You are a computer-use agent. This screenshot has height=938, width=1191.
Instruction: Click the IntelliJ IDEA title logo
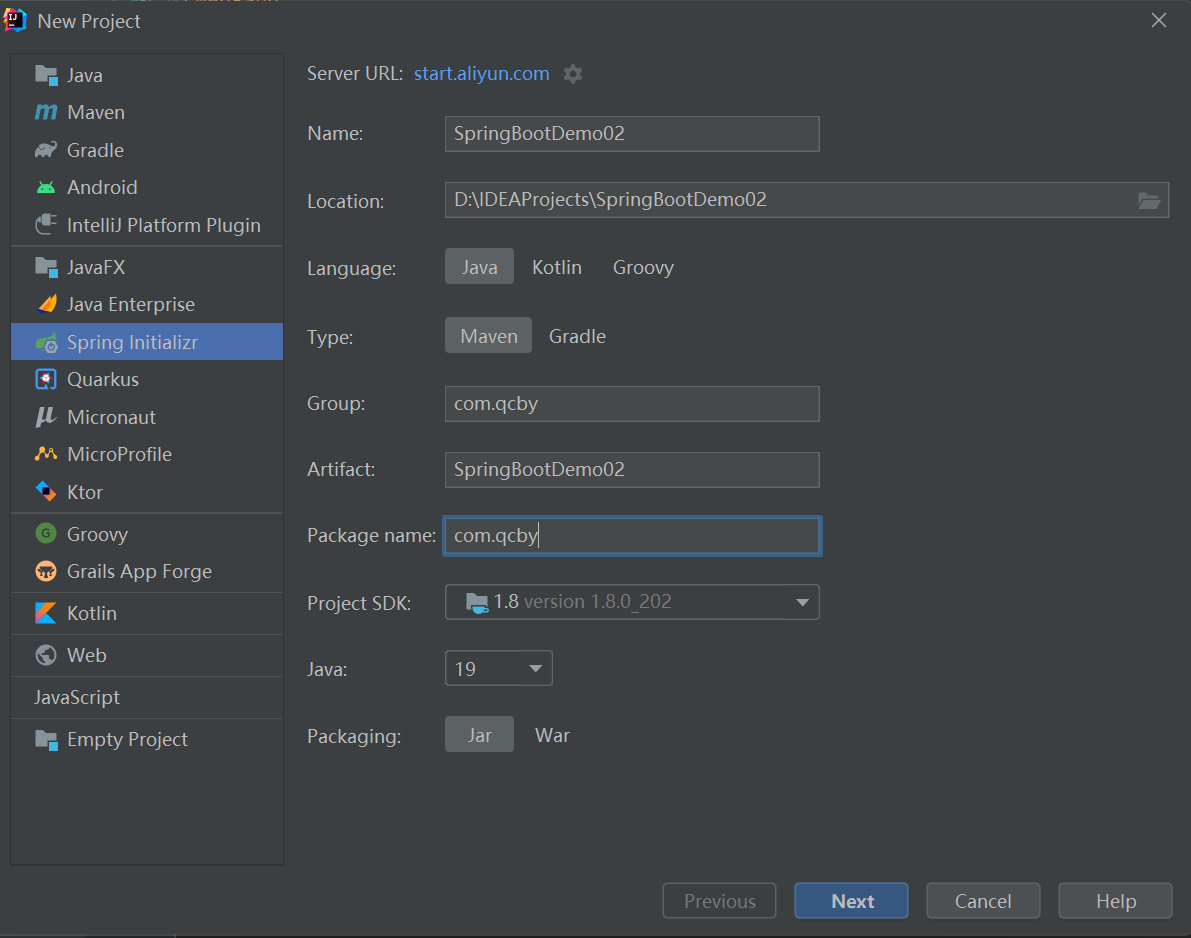pos(15,21)
